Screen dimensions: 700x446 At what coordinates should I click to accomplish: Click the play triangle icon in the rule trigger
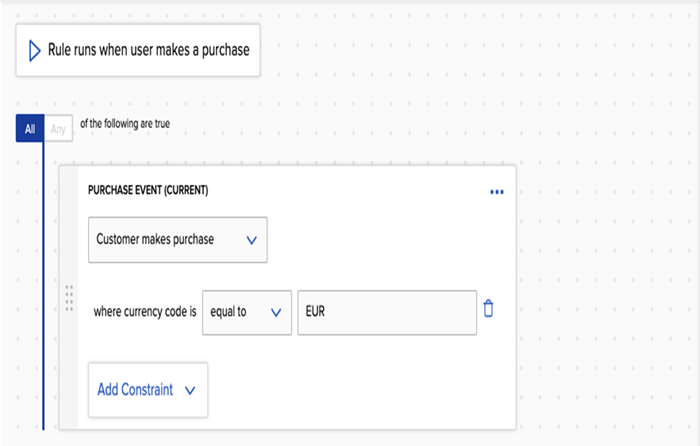(x=34, y=50)
